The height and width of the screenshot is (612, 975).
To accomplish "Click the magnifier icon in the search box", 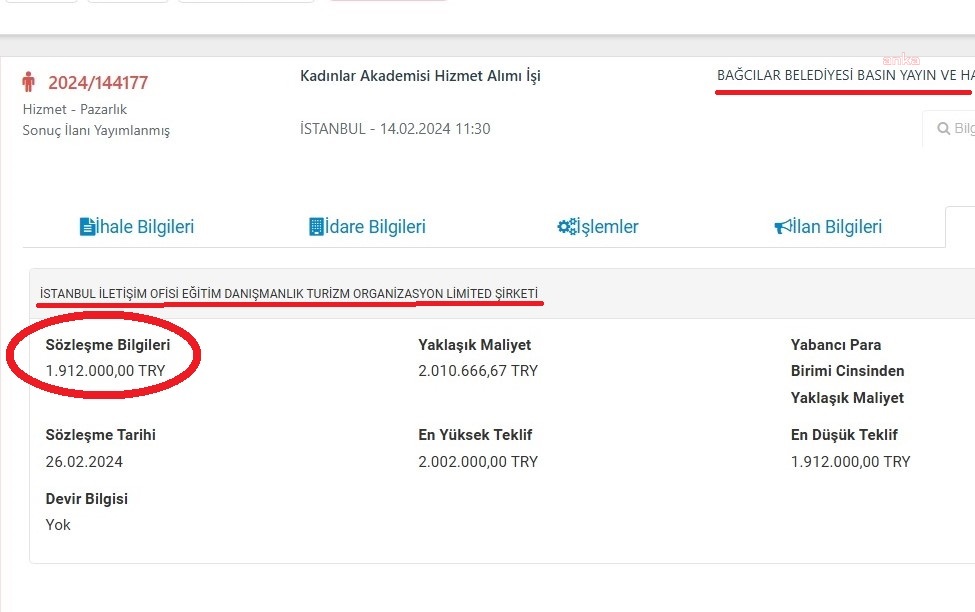I will (943, 128).
